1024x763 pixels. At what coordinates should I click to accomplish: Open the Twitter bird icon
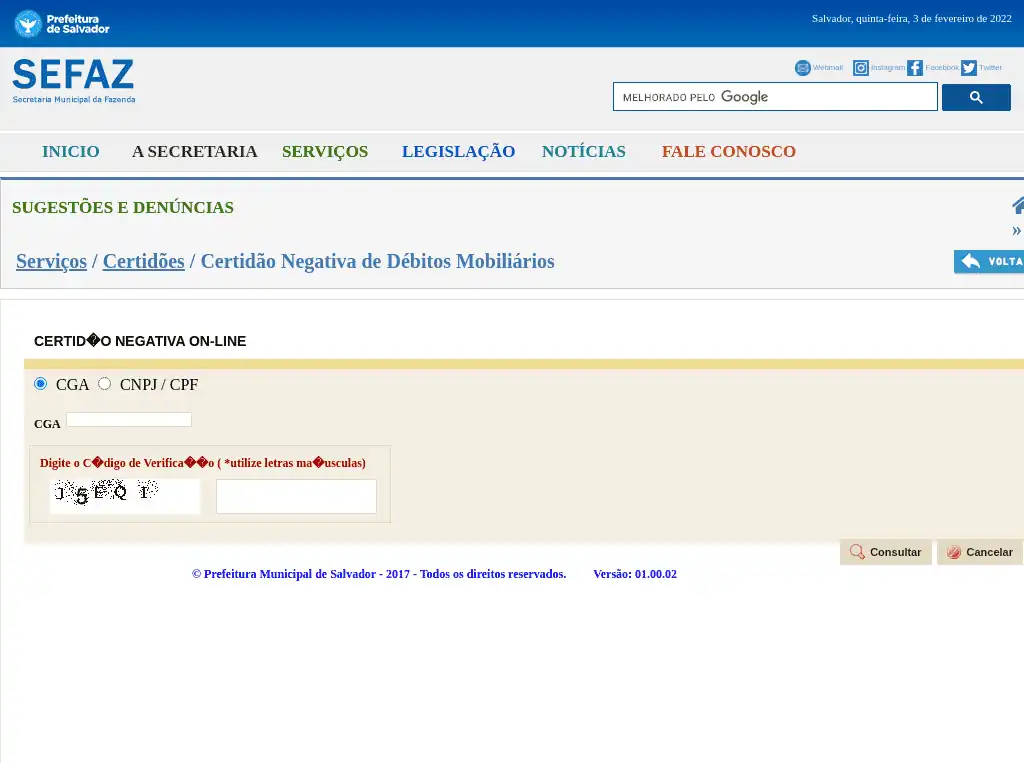(969, 68)
